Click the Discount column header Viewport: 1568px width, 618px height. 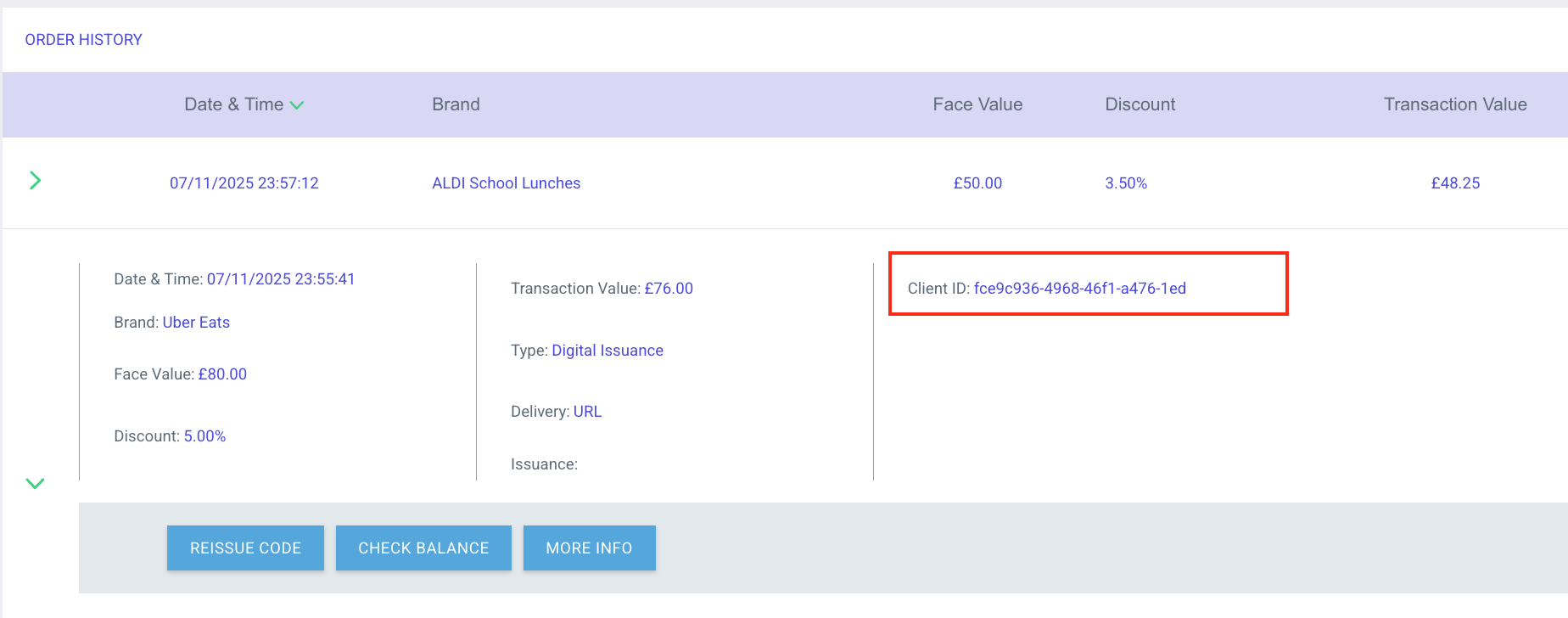tap(1140, 104)
